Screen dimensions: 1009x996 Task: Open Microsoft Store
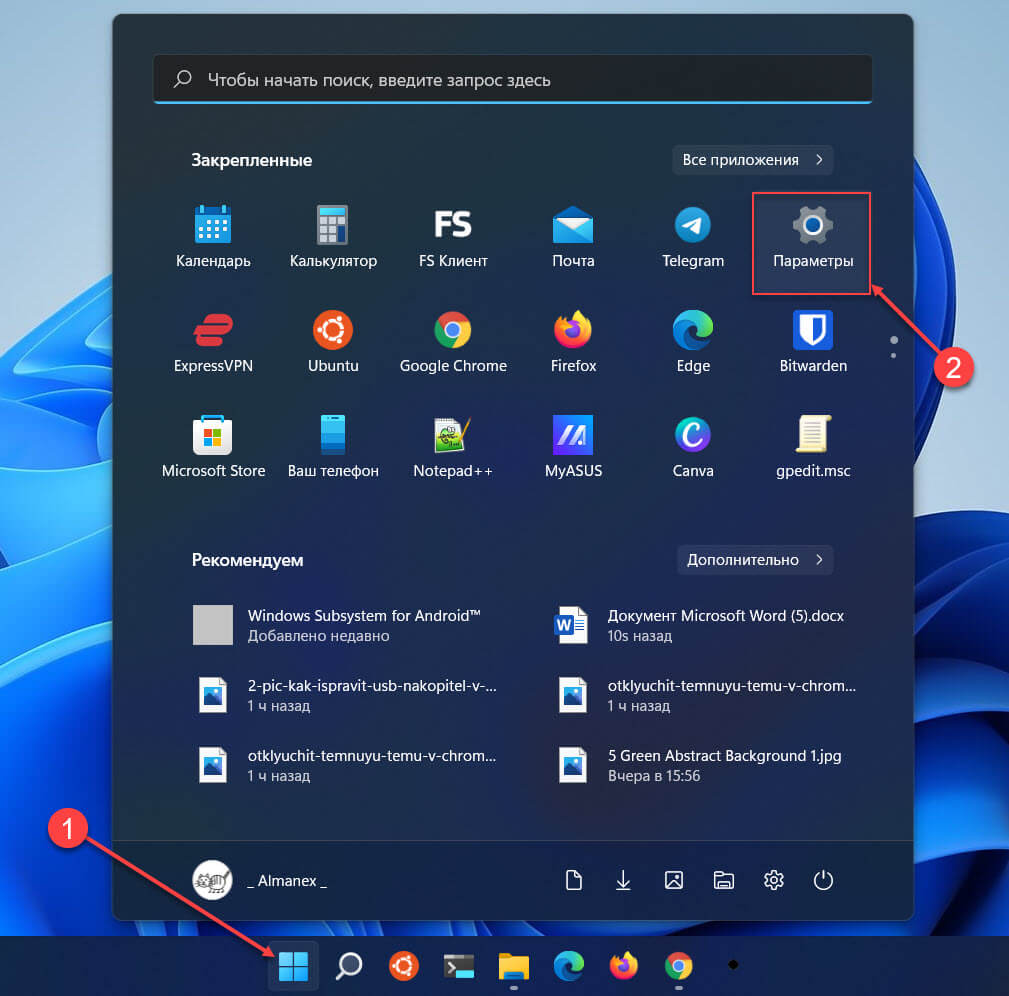pyautogui.click(x=213, y=447)
